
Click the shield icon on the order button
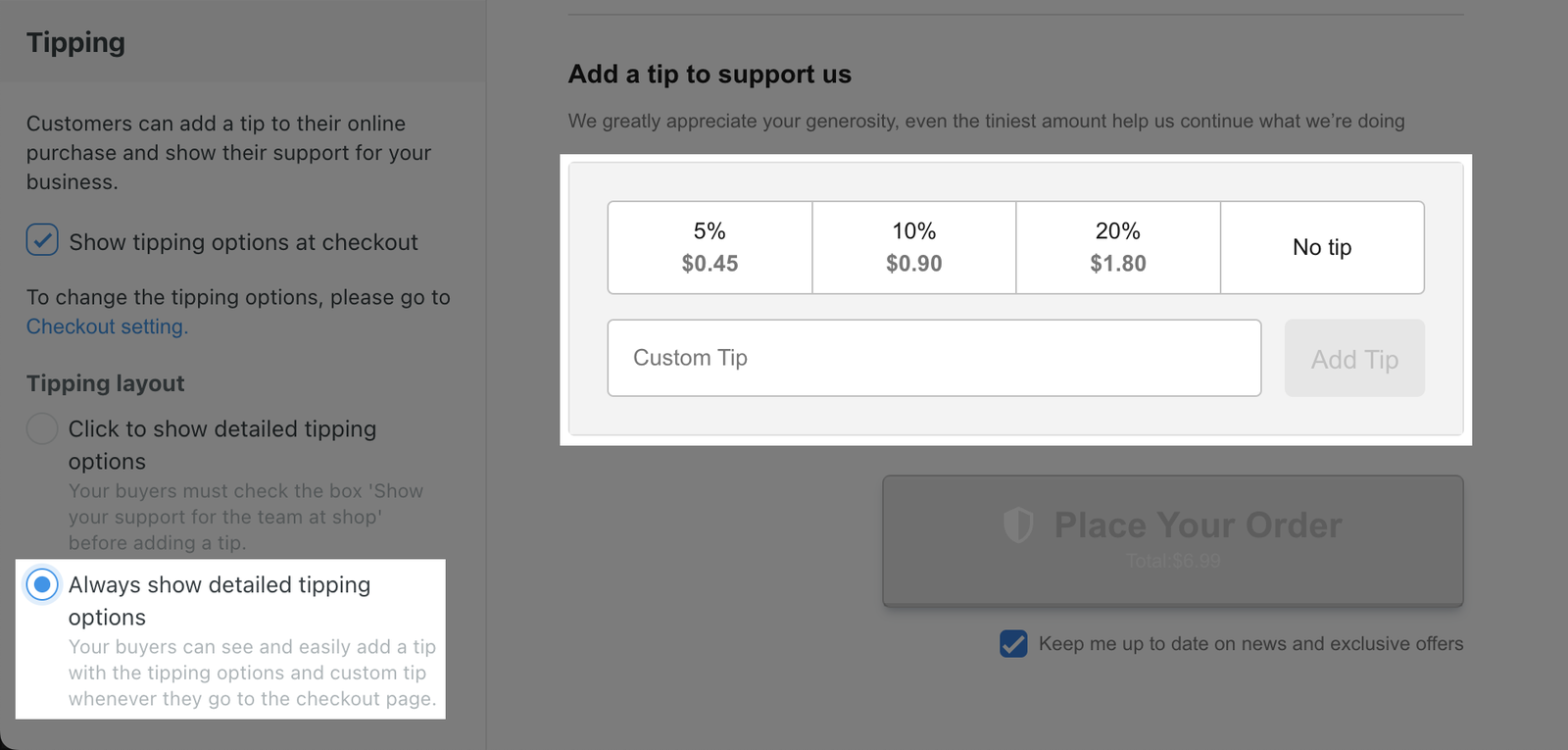[1018, 525]
